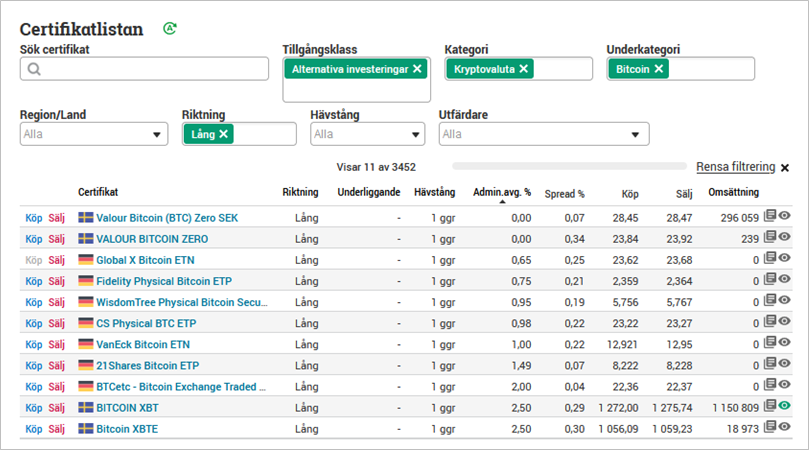The height and width of the screenshot is (450, 809).
Task: Click the X icon next to Rensa filtrering
Action: pyautogui.click(x=785, y=168)
